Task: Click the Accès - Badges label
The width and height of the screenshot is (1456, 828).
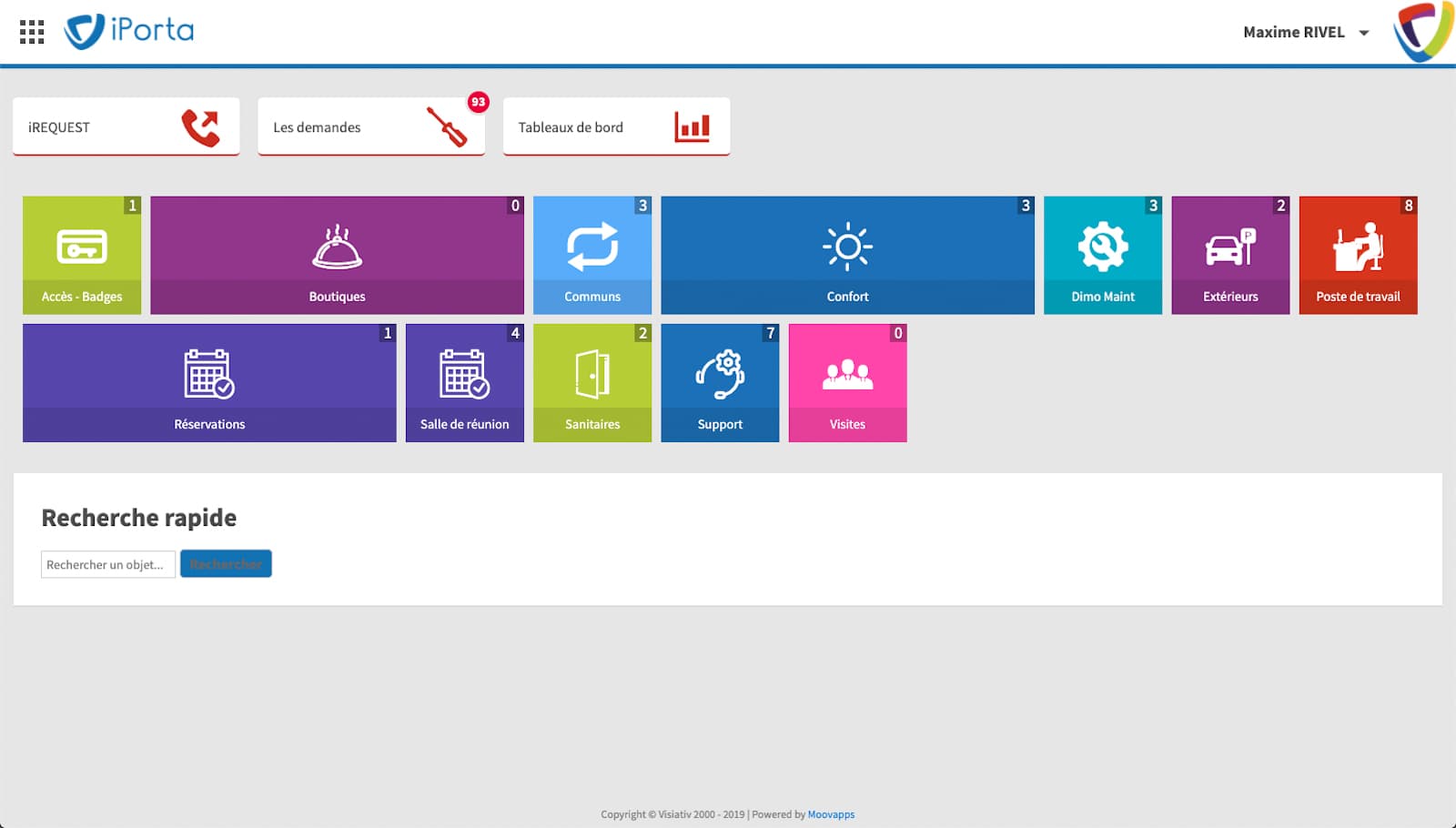Action: coord(82,297)
